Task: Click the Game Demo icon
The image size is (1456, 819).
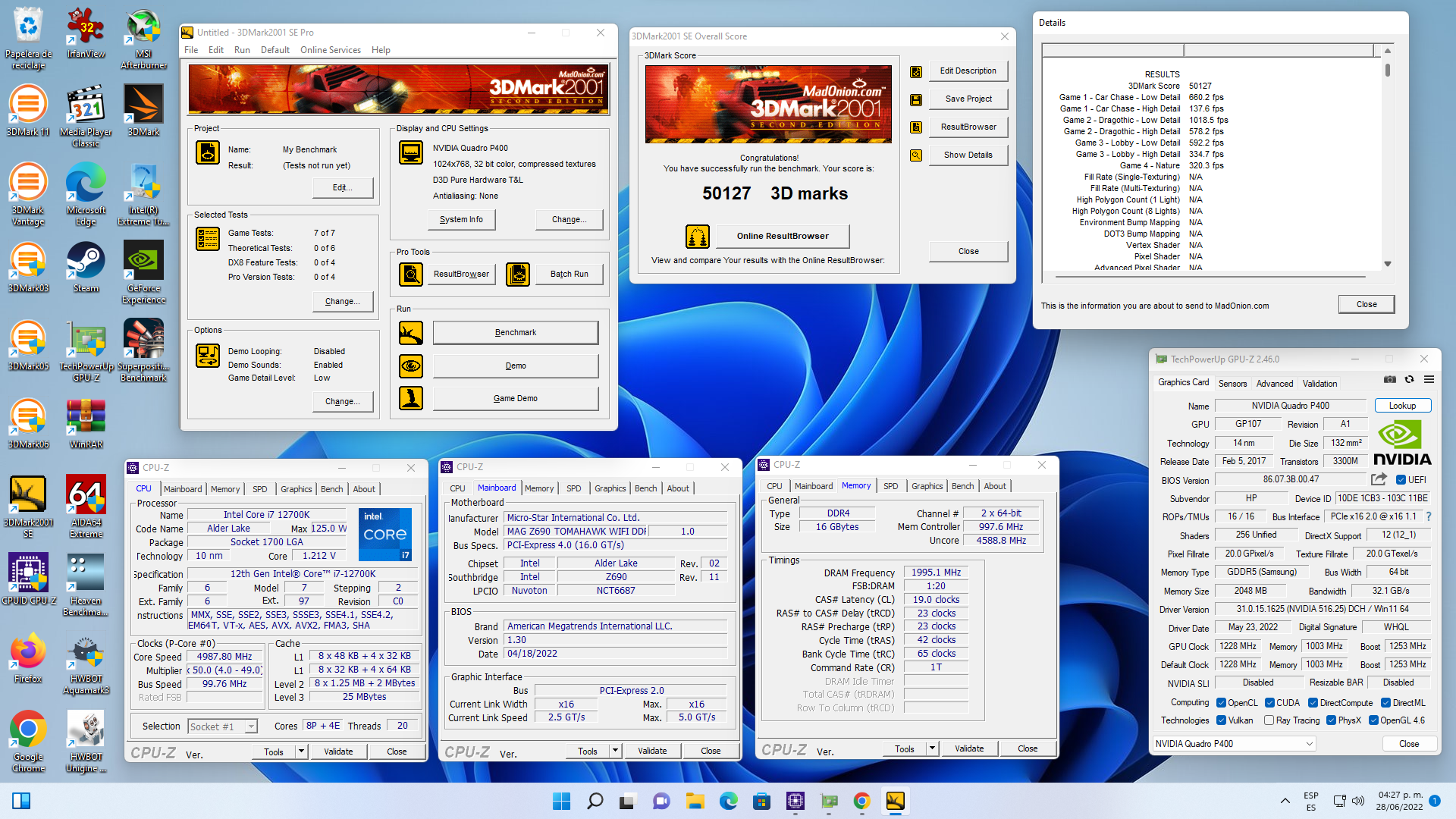Action: (x=411, y=398)
